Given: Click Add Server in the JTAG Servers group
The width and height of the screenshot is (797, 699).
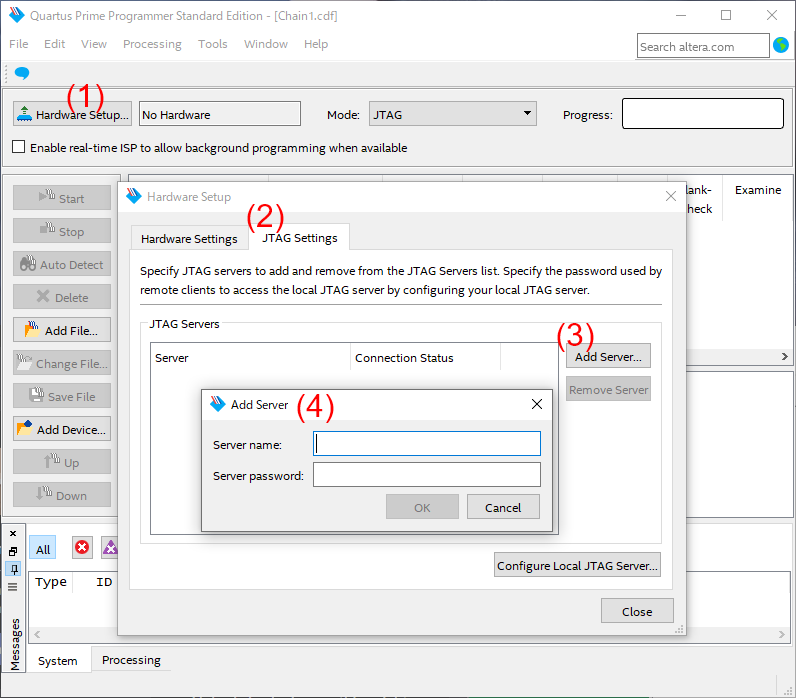Looking at the screenshot, I should 608,356.
